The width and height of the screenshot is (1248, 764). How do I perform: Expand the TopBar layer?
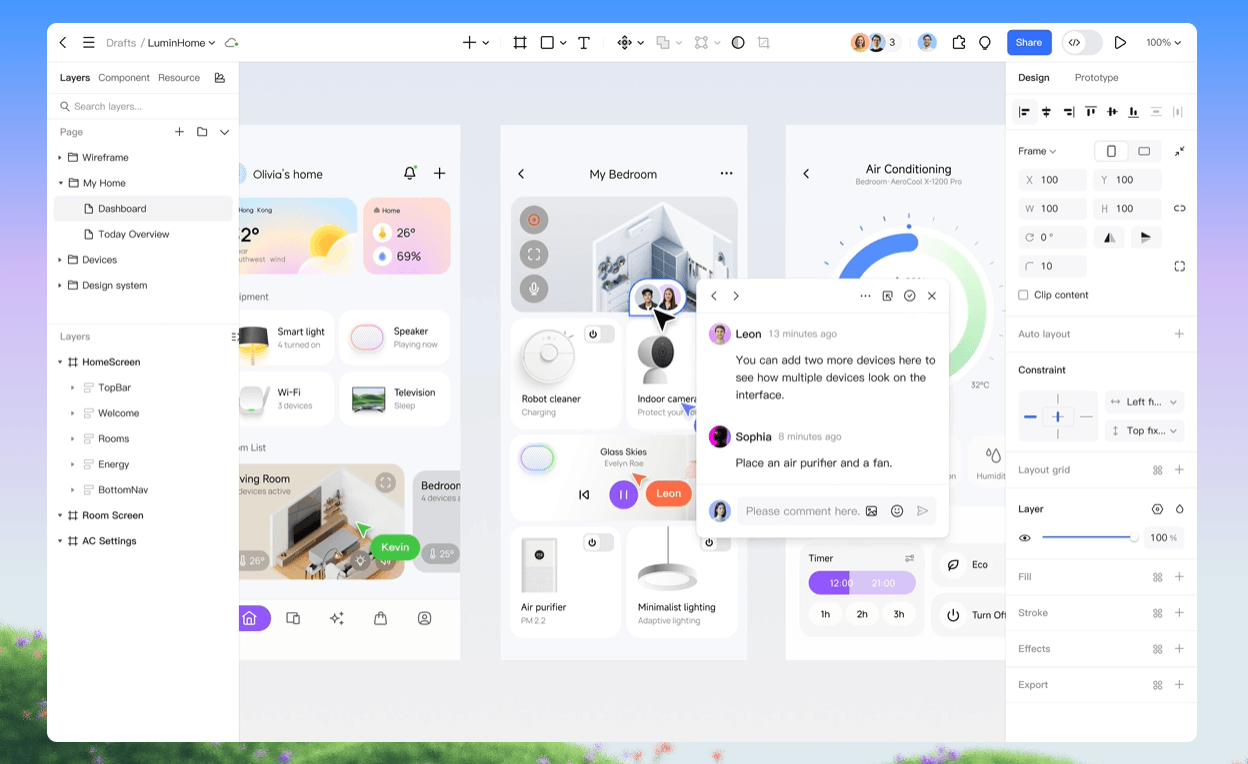(72, 387)
